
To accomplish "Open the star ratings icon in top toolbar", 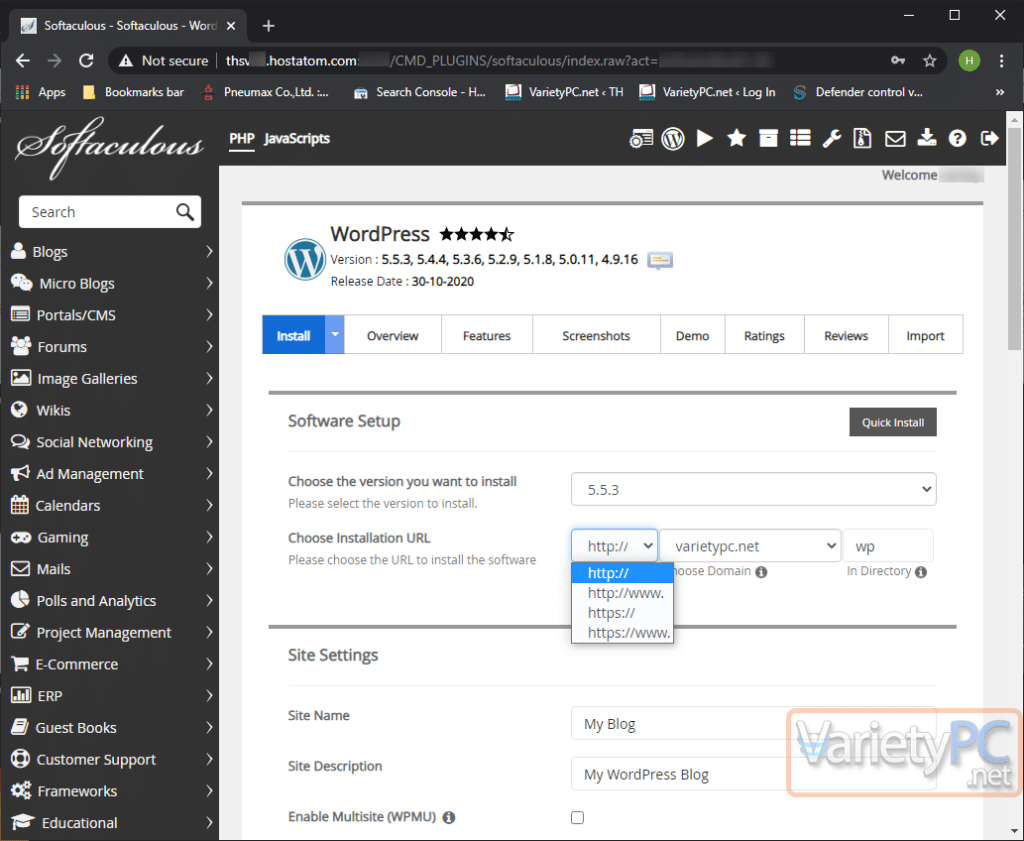I will [x=737, y=138].
